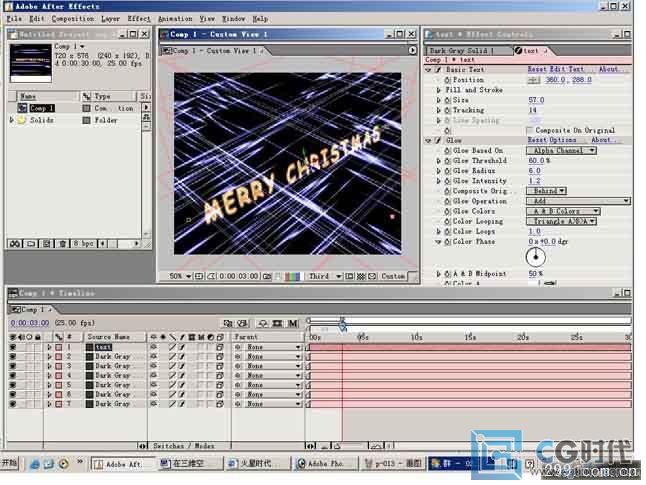Image resolution: width=646 pixels, height=485 pixels.
Task: Create a new folder in Project panel
Action: pos(31,244)
